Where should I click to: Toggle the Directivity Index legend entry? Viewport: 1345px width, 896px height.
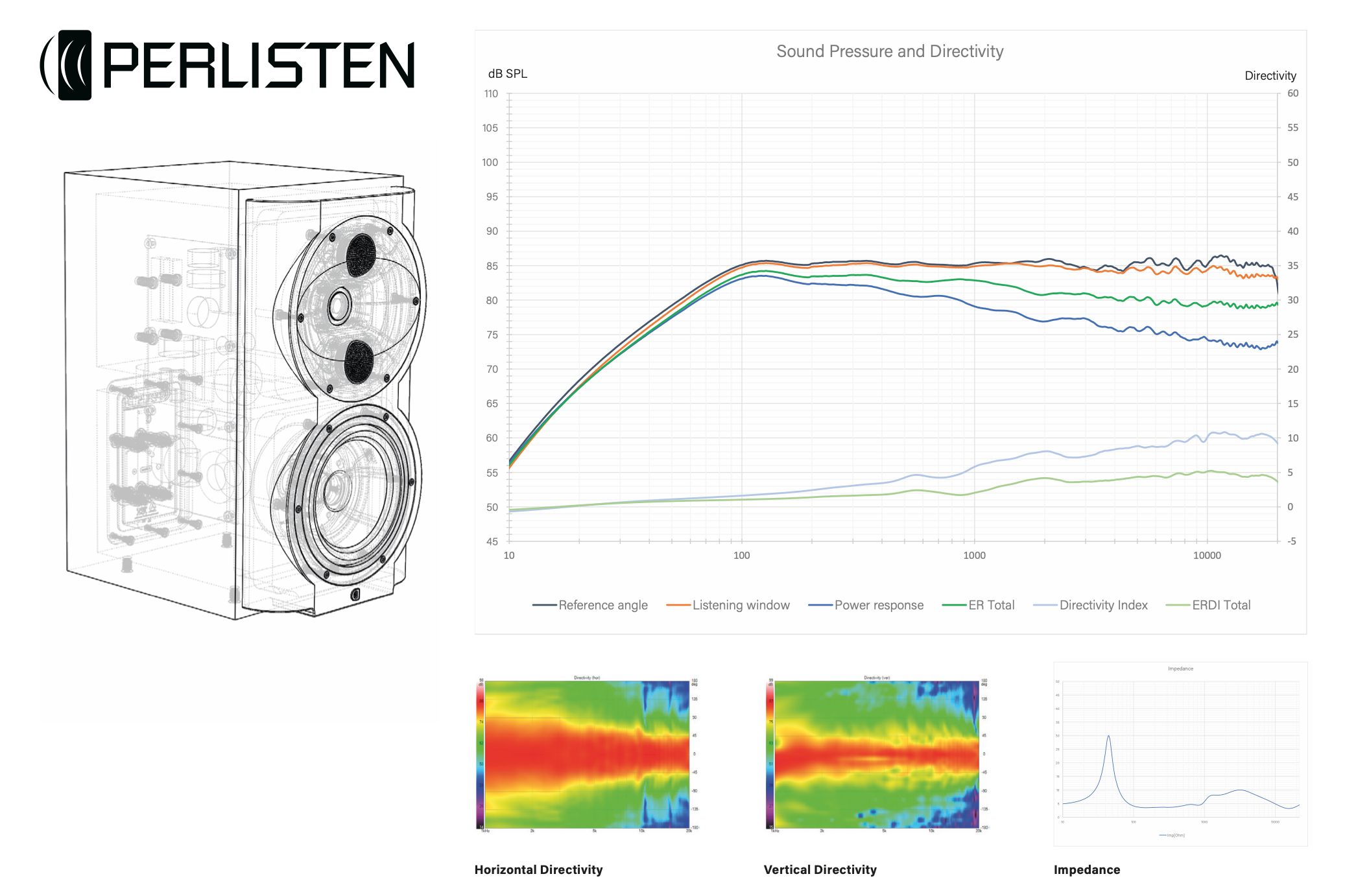(1103, 605)
